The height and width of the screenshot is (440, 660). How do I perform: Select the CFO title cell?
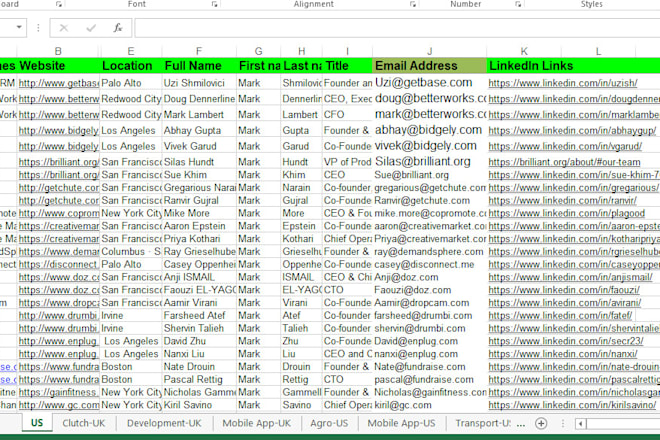348,115
